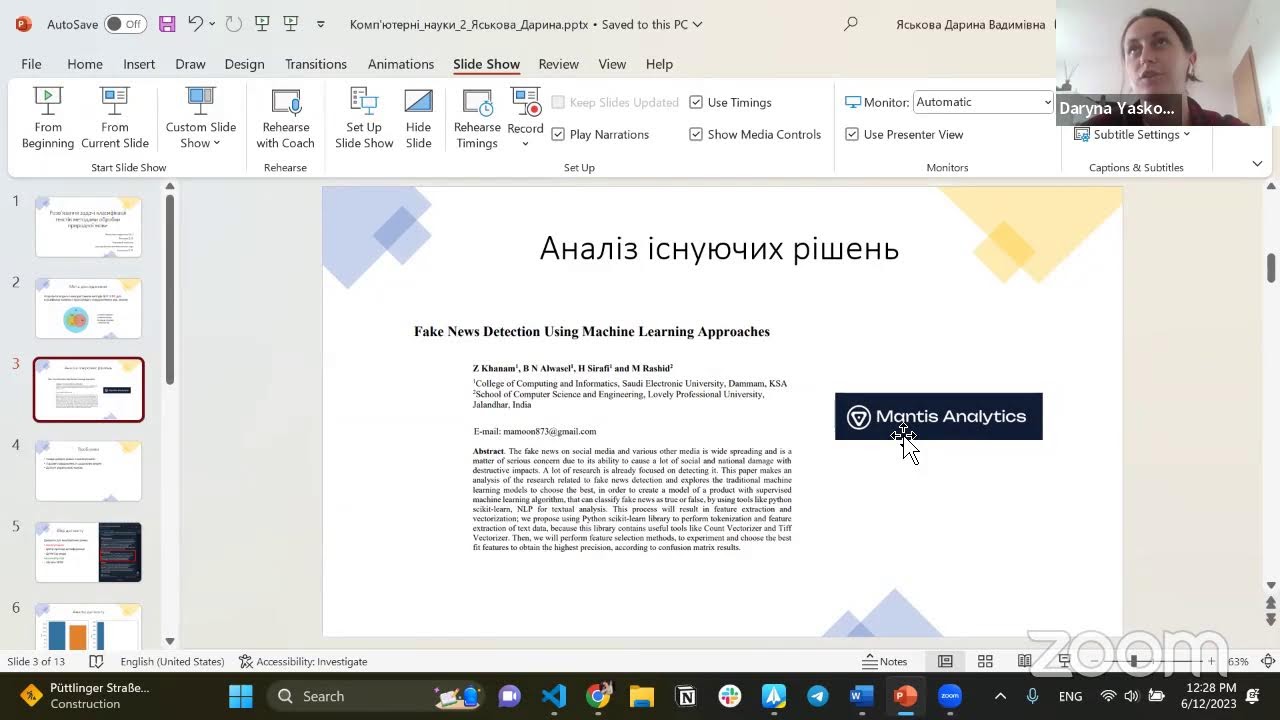Viewport: 1280px width, 720px height.
Task: Switch to the View tab
Action: (612, 64)
